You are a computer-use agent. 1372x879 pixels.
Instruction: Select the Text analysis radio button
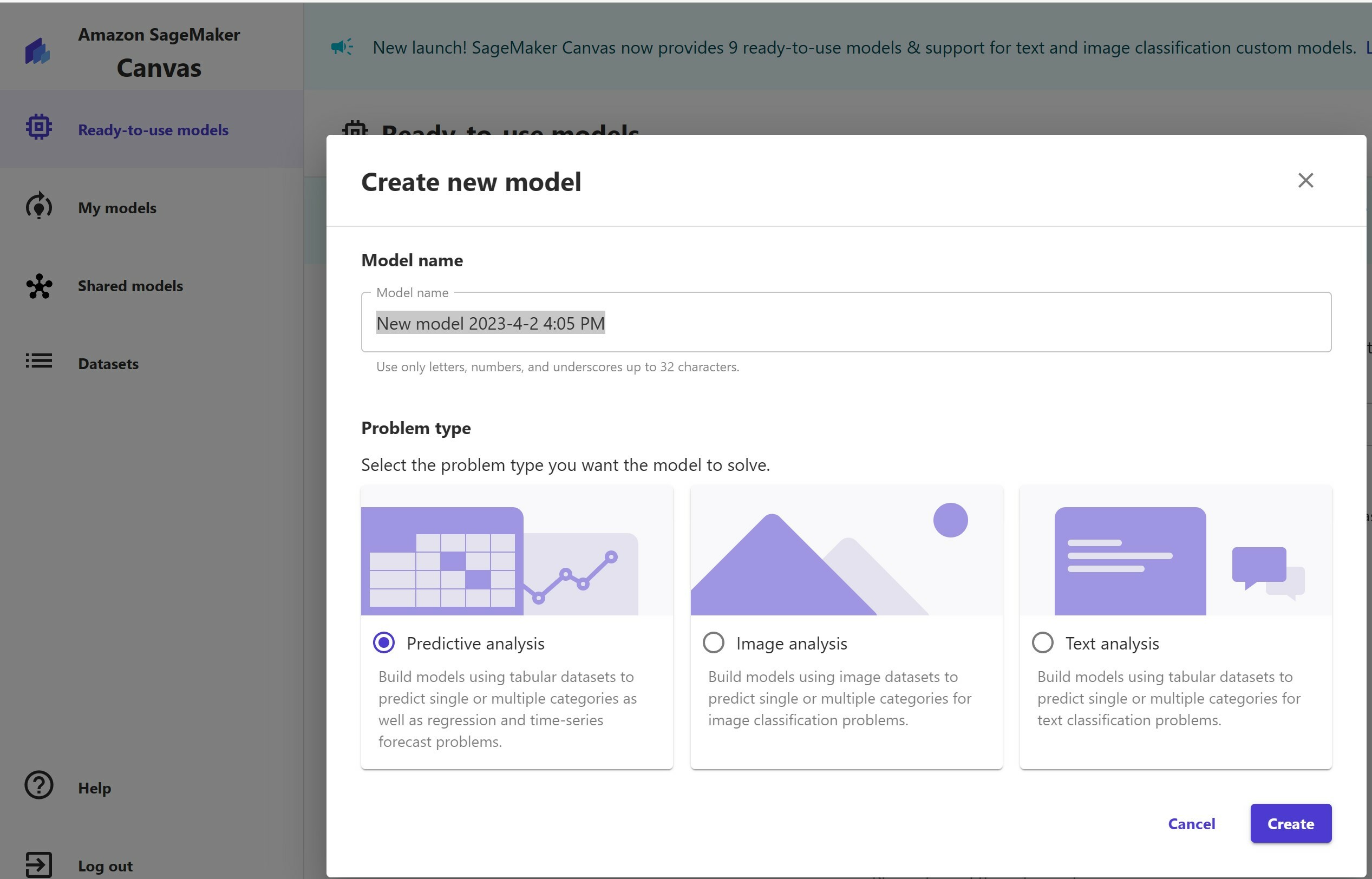click(1043, 642)
